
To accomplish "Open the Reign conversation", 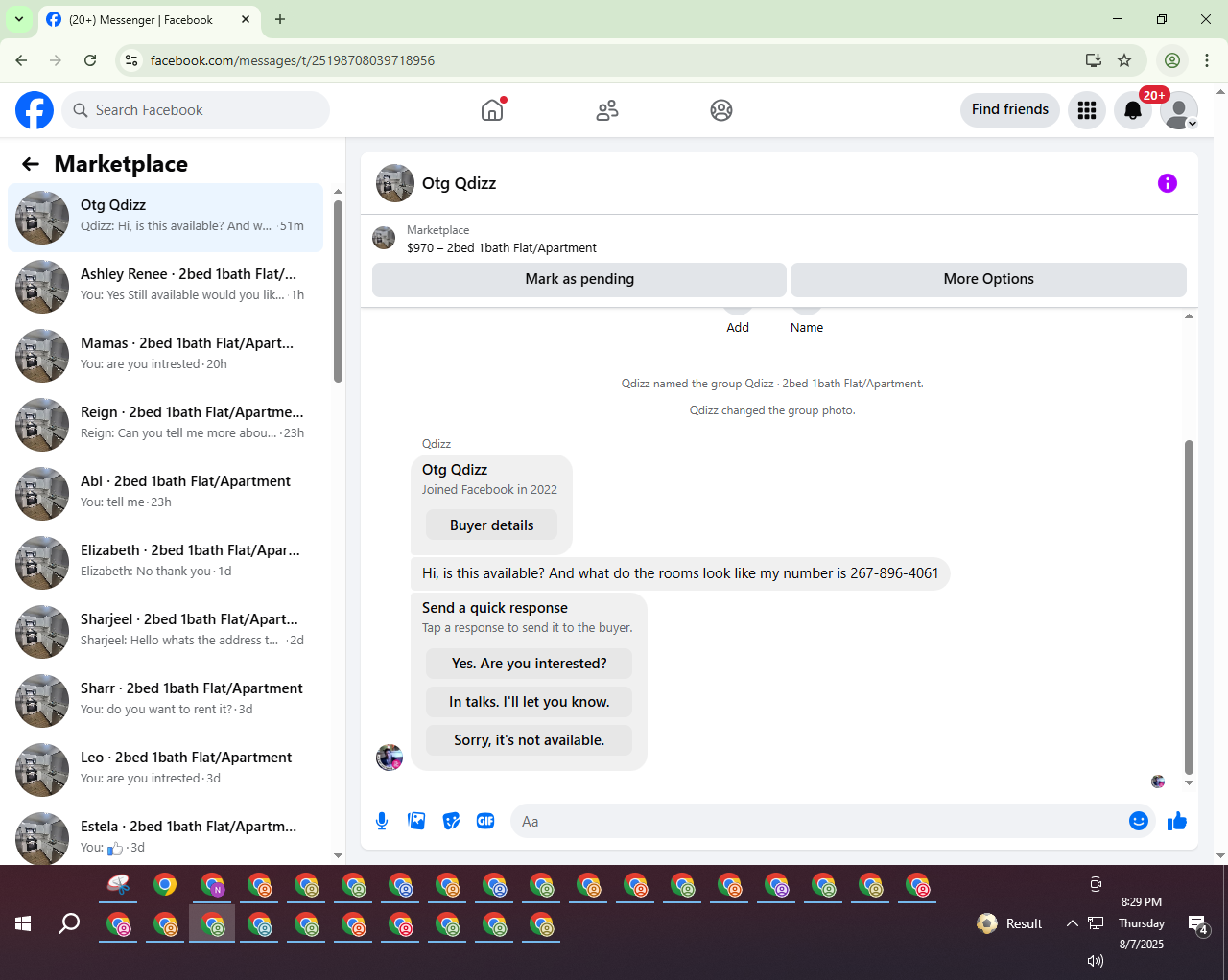I will [x=165, y=425].
